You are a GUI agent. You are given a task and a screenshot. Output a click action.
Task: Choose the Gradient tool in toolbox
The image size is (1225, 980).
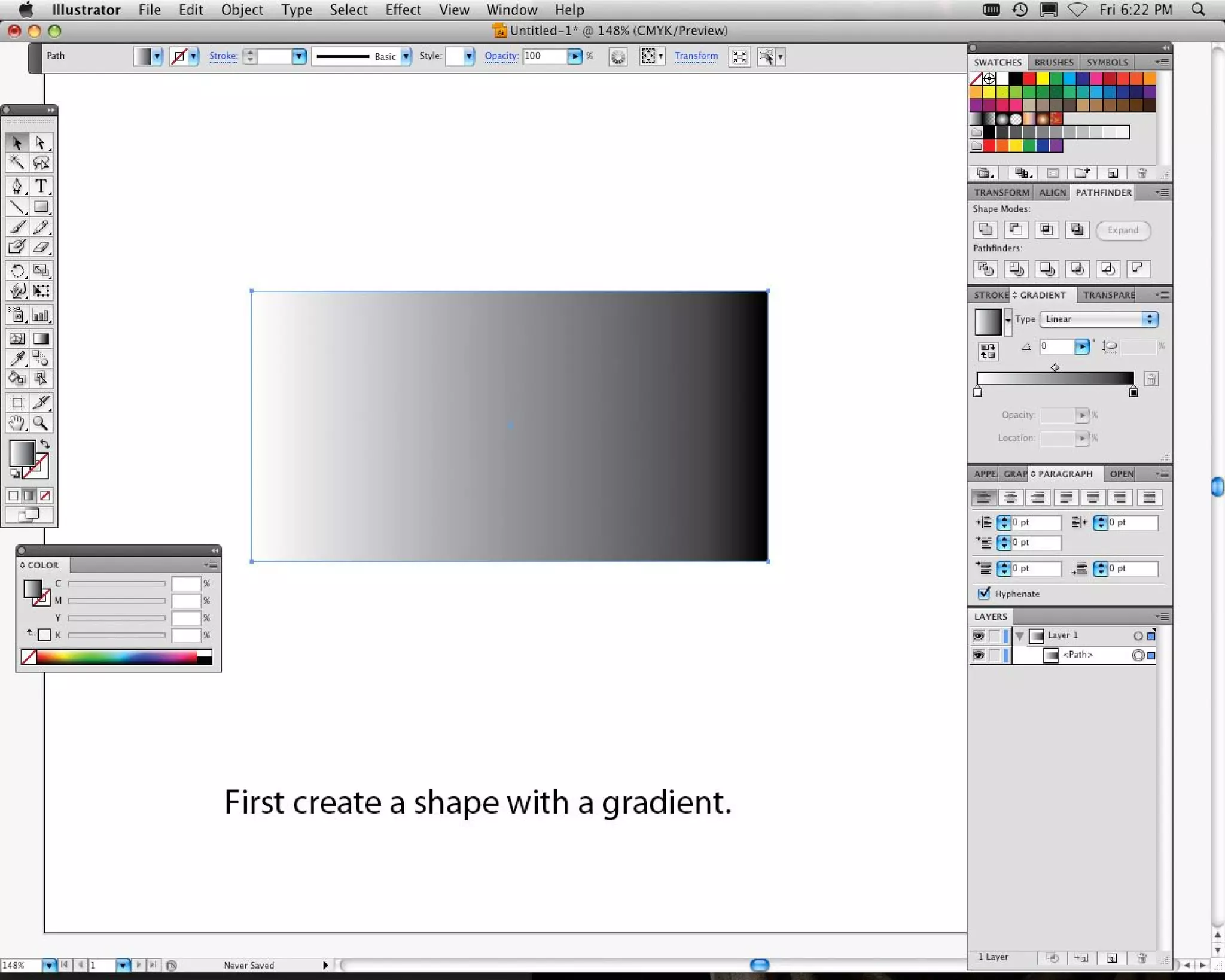(41, 339)
